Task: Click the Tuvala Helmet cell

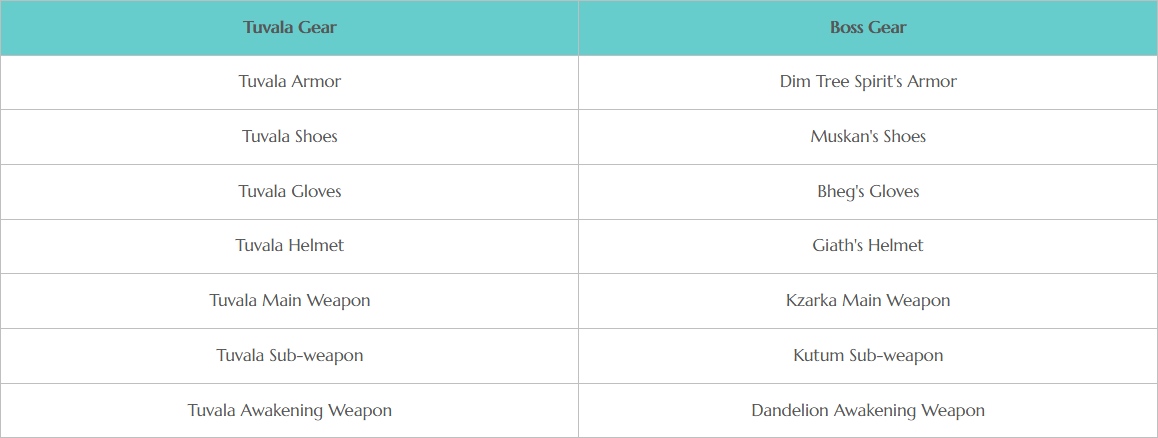Action: 289,245
